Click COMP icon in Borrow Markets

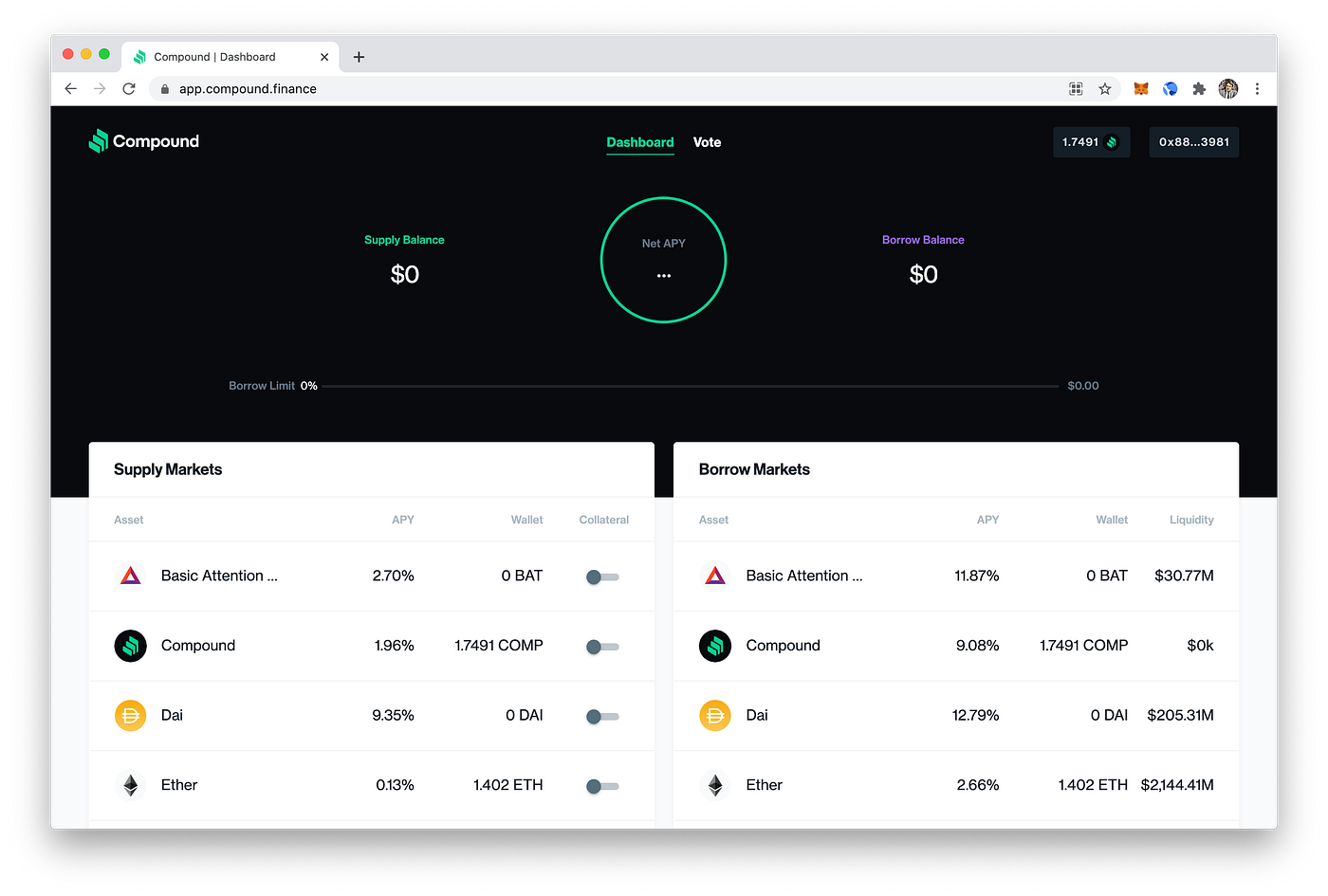[x=715, y=646]
